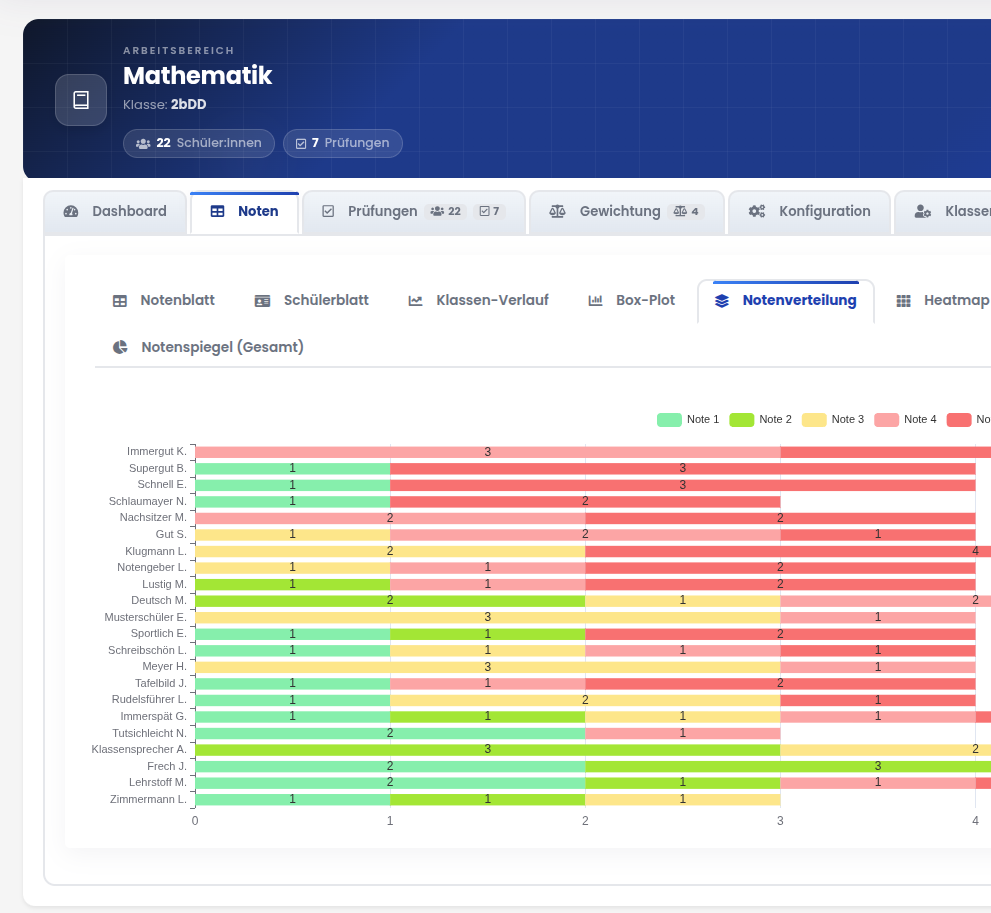Click the Musterschüler E. yellow Note 3 bar
991x913 pixels.
pos(488,617)
